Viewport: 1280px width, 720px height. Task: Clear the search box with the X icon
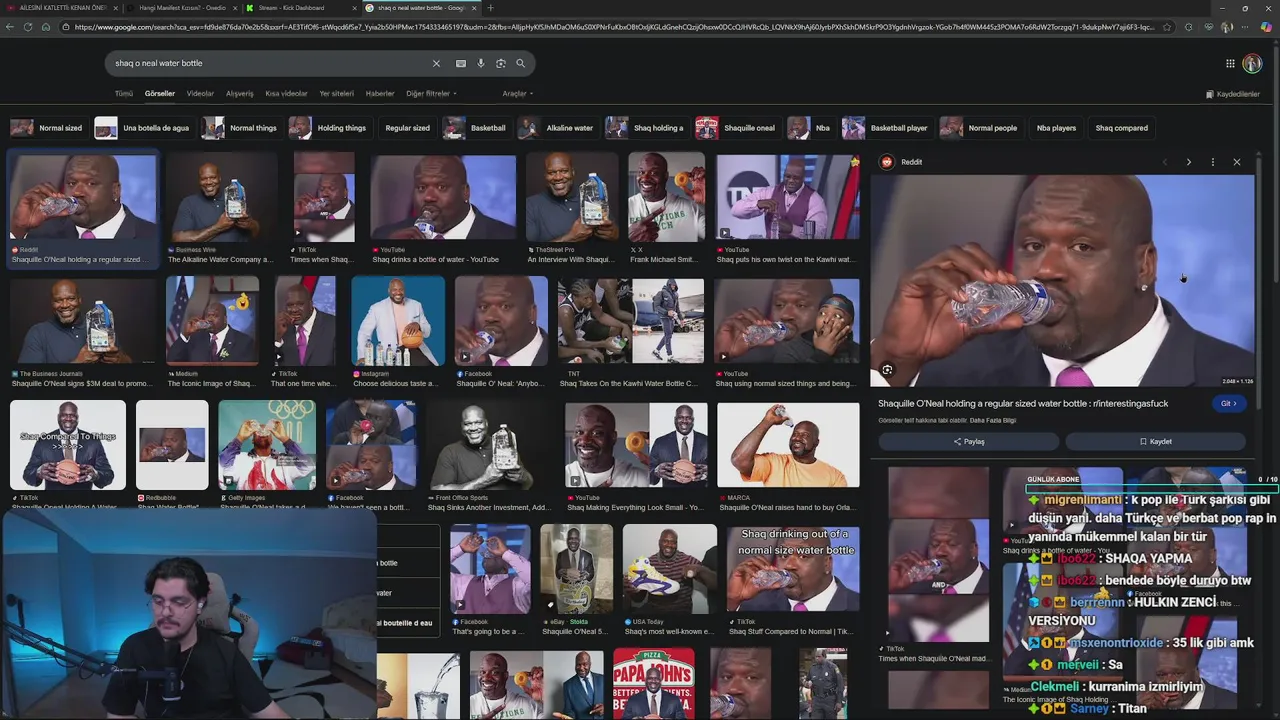[x=436, y=63]
